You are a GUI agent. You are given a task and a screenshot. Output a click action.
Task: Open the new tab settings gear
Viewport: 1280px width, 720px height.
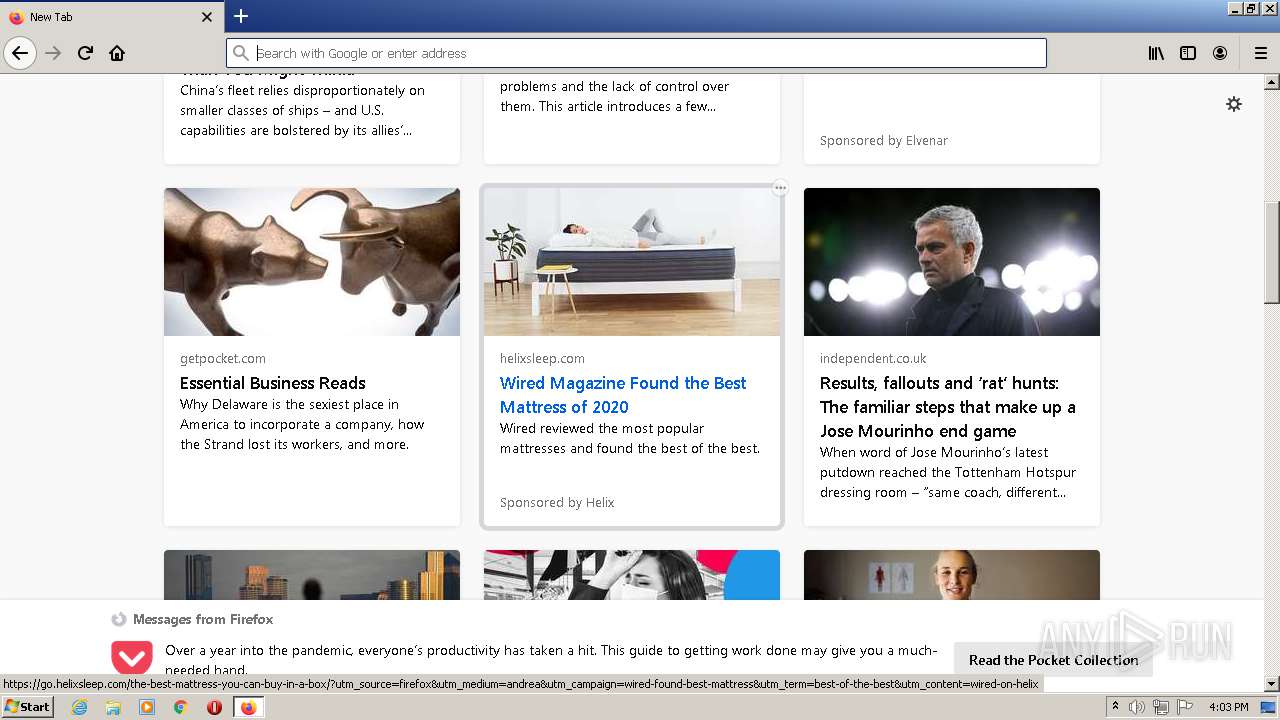[1234, 104]
